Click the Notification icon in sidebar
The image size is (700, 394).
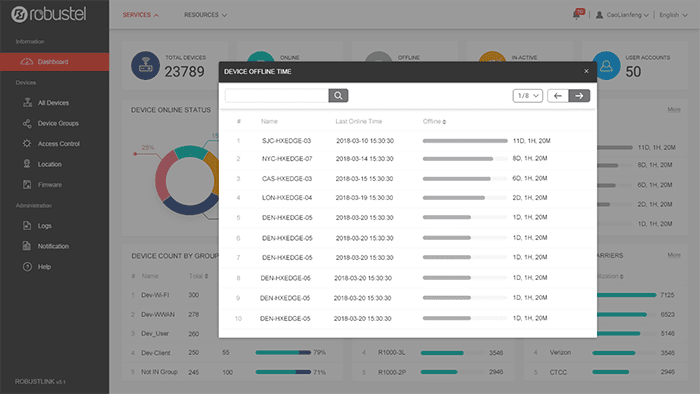pos(27,246)
